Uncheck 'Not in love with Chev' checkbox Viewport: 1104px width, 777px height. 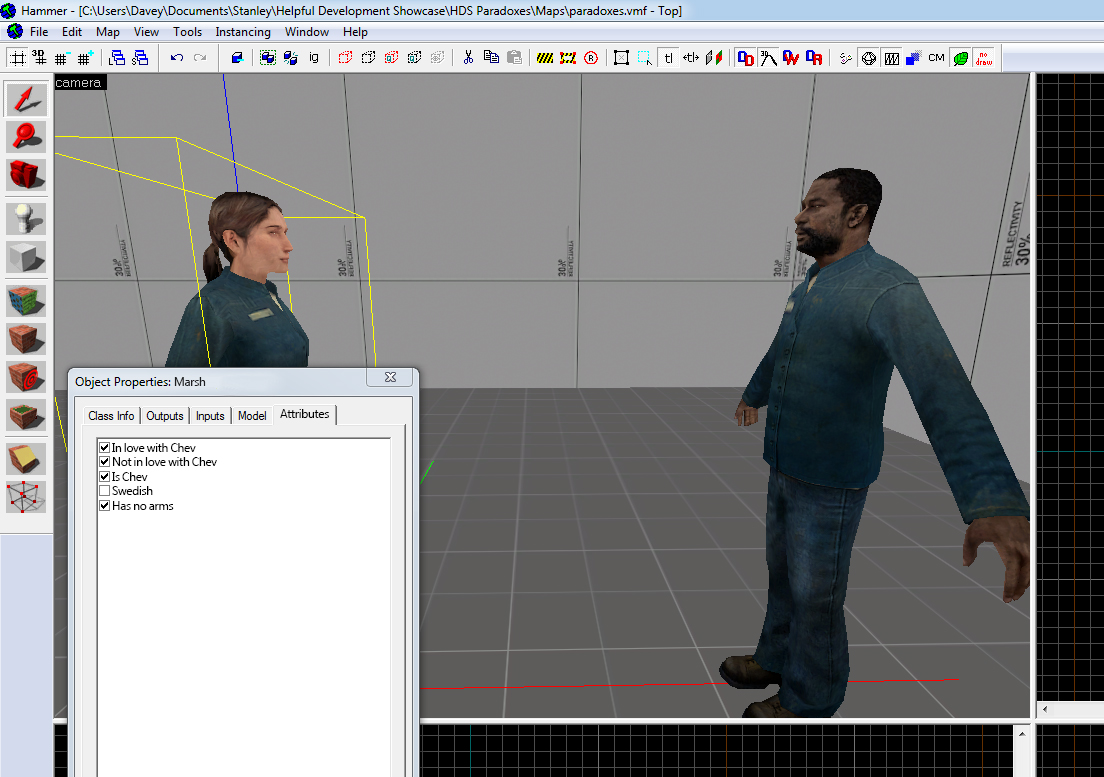pyautogui.click(x=104, y=462)
